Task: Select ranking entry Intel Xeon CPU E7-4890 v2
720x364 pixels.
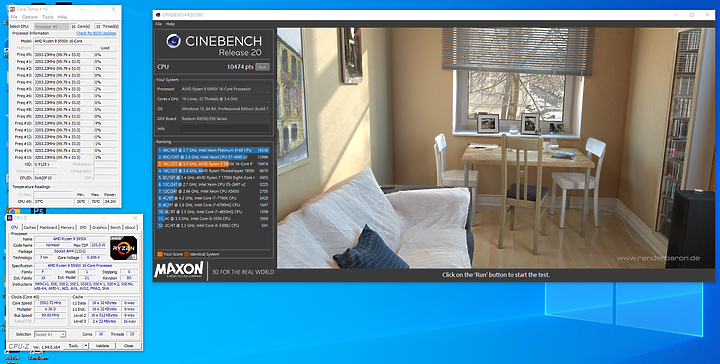Action: [214, 157]
